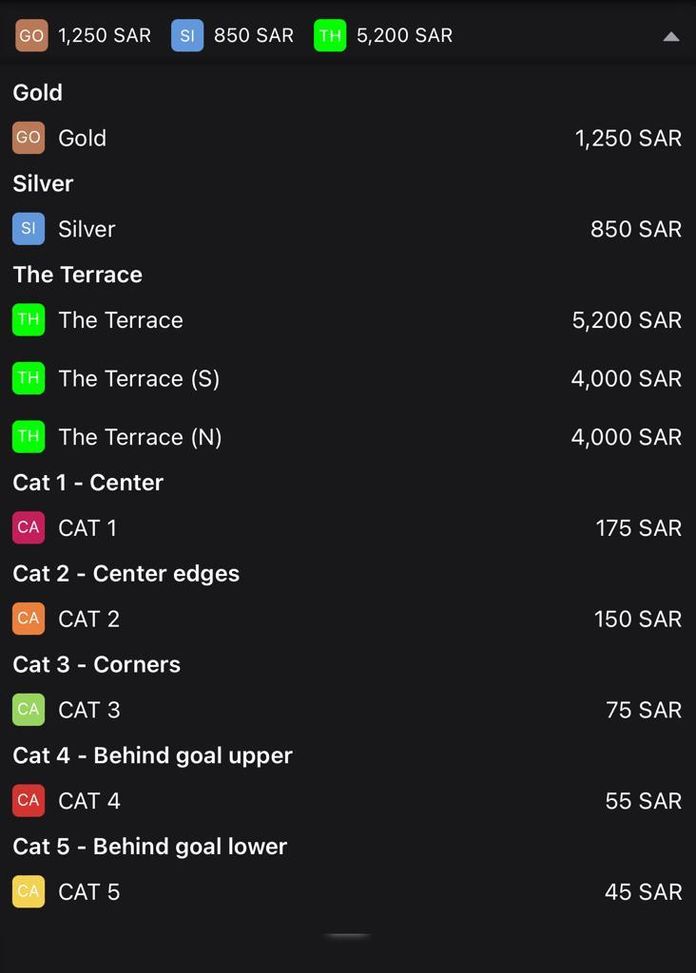Click the light green CA icon for CAT 3
Viewport: 696px width, 973px height.
[28, 710]
